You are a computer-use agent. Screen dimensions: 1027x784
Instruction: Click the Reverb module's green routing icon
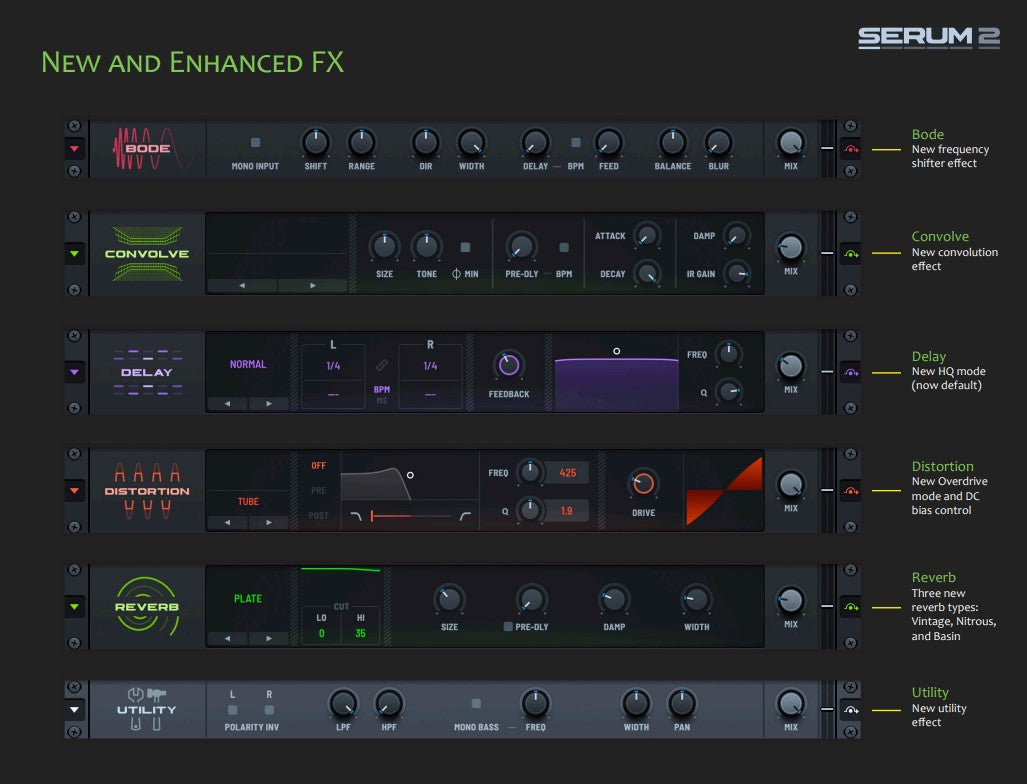851,607
